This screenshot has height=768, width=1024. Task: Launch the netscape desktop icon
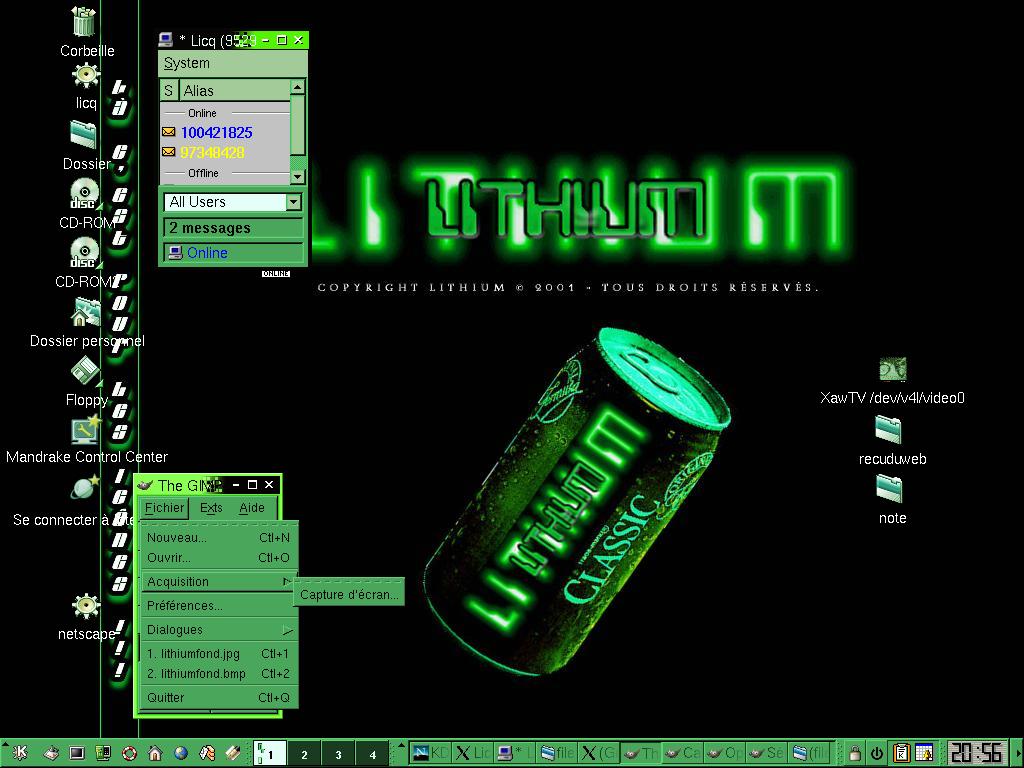tap(86, 607)
